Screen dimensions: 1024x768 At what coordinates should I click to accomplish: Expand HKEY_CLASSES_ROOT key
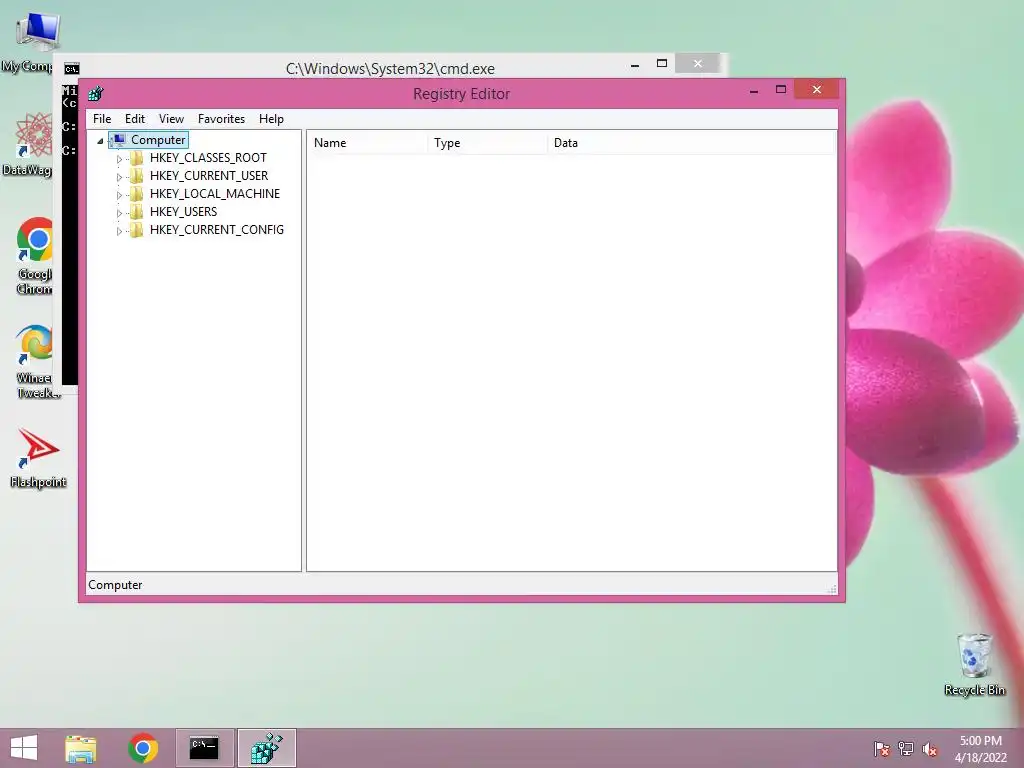tap(119, 159)
